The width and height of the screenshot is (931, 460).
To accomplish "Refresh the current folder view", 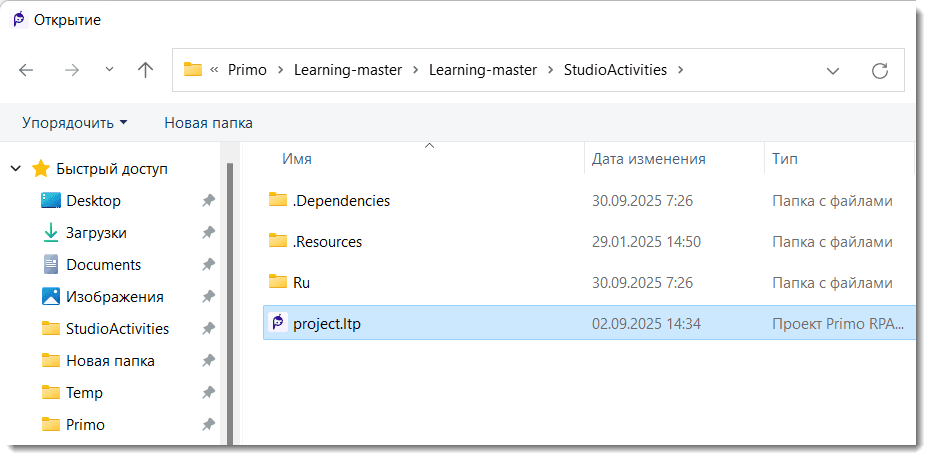I will click(x=879, y=70).
